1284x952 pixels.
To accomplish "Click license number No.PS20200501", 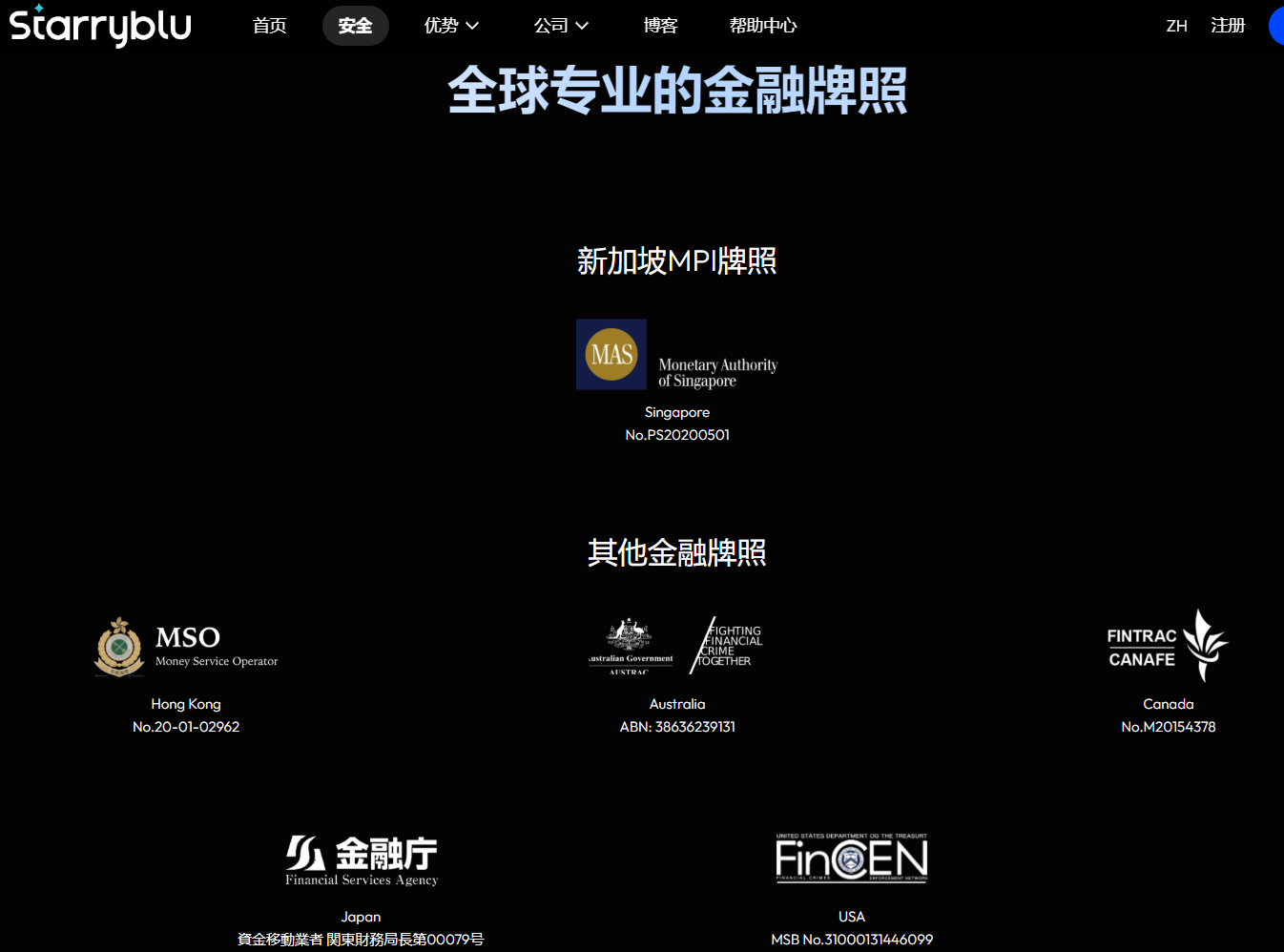I will click(x=677, y=435).
